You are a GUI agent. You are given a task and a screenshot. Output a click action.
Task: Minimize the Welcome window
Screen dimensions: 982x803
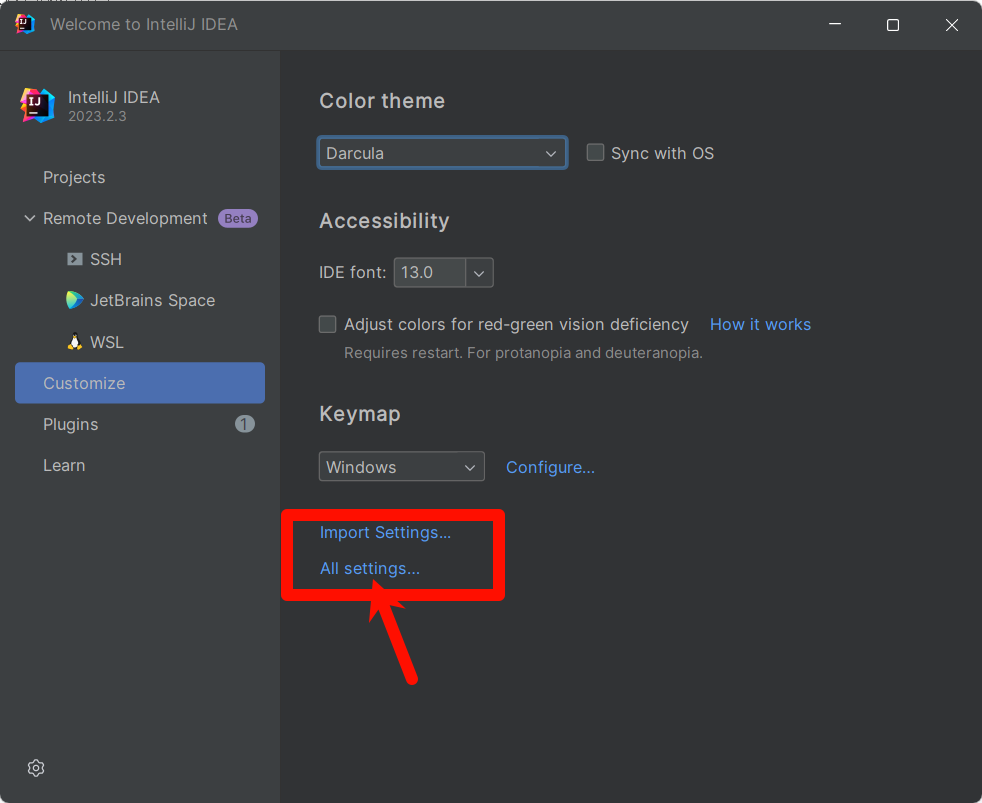[835, 24]
